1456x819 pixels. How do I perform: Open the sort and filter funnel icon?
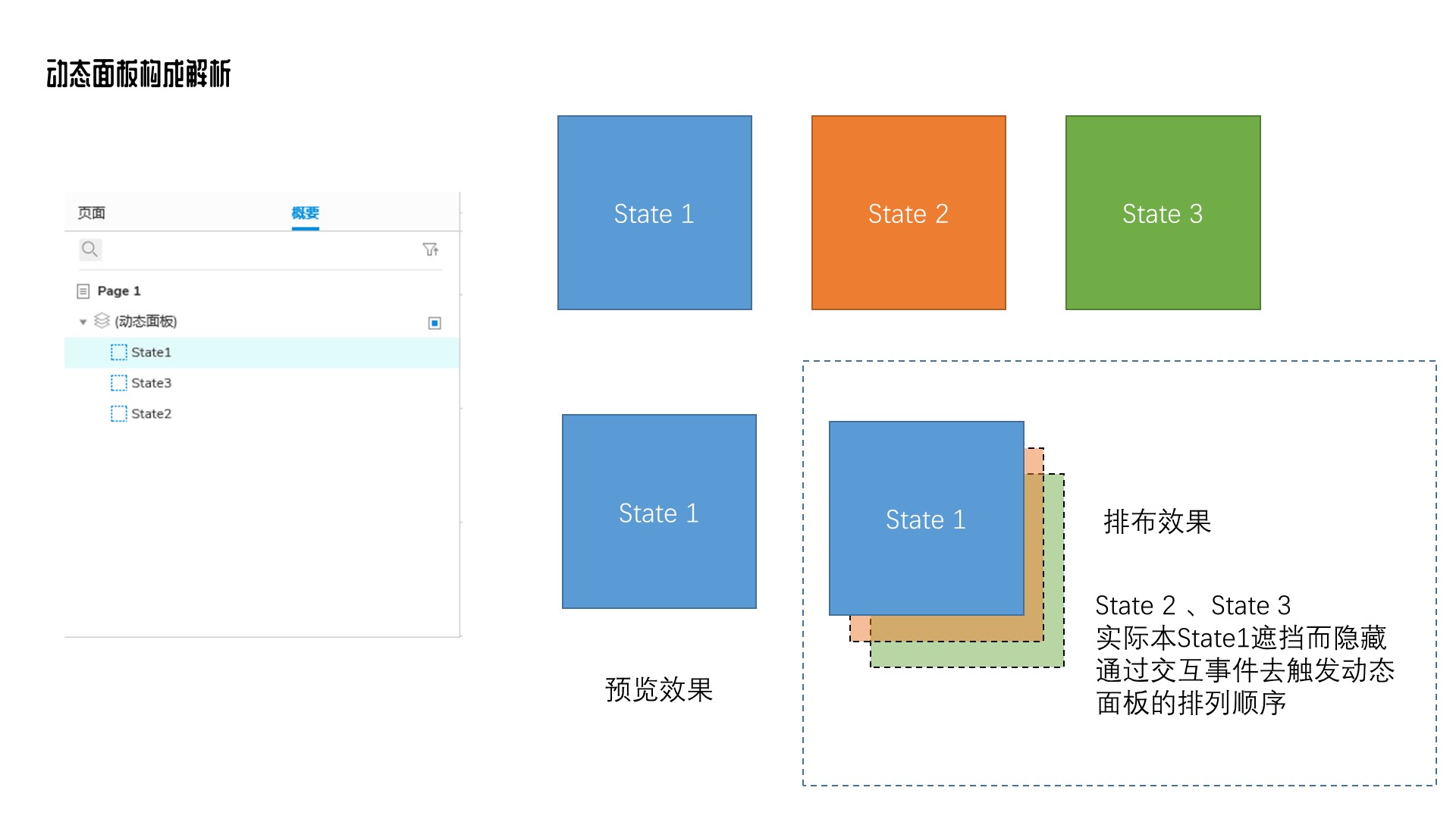click(x=430, y=249)
